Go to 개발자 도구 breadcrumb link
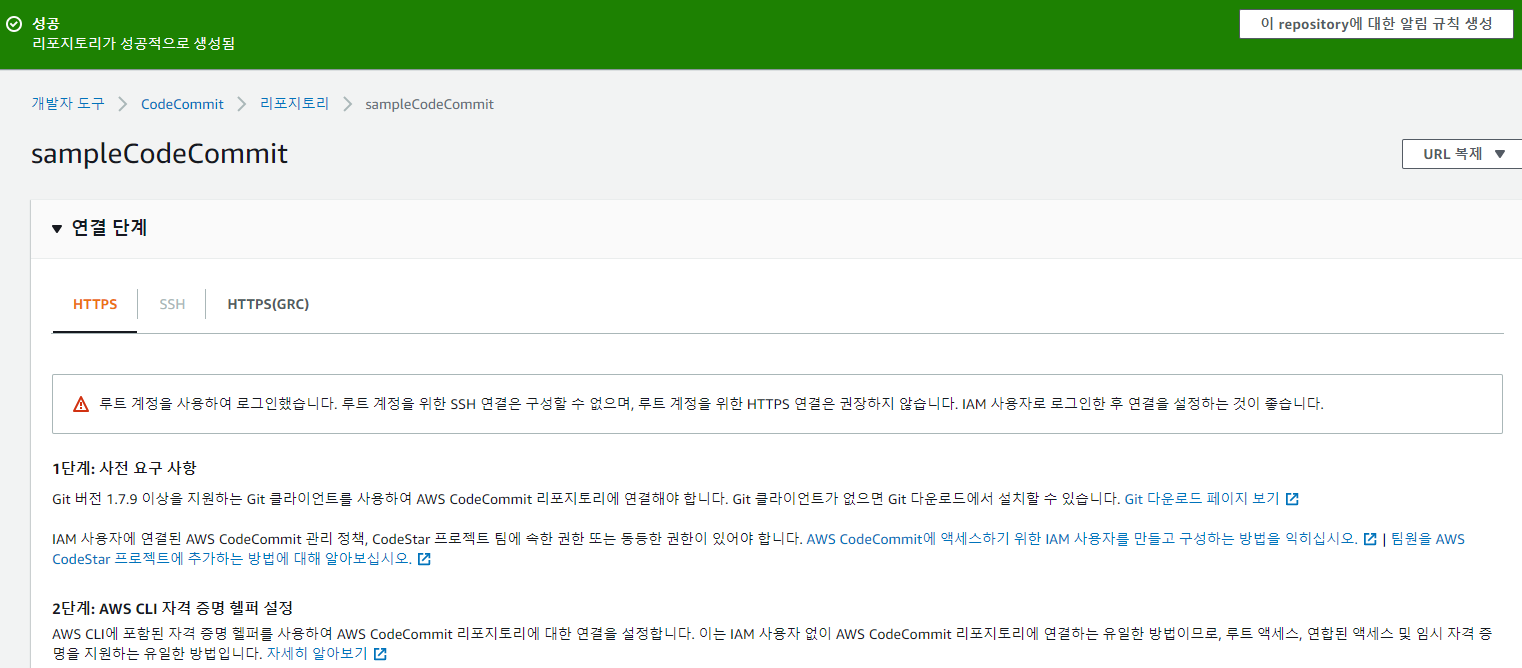Viewport: 1522px width, 668px height. [68, 104]
